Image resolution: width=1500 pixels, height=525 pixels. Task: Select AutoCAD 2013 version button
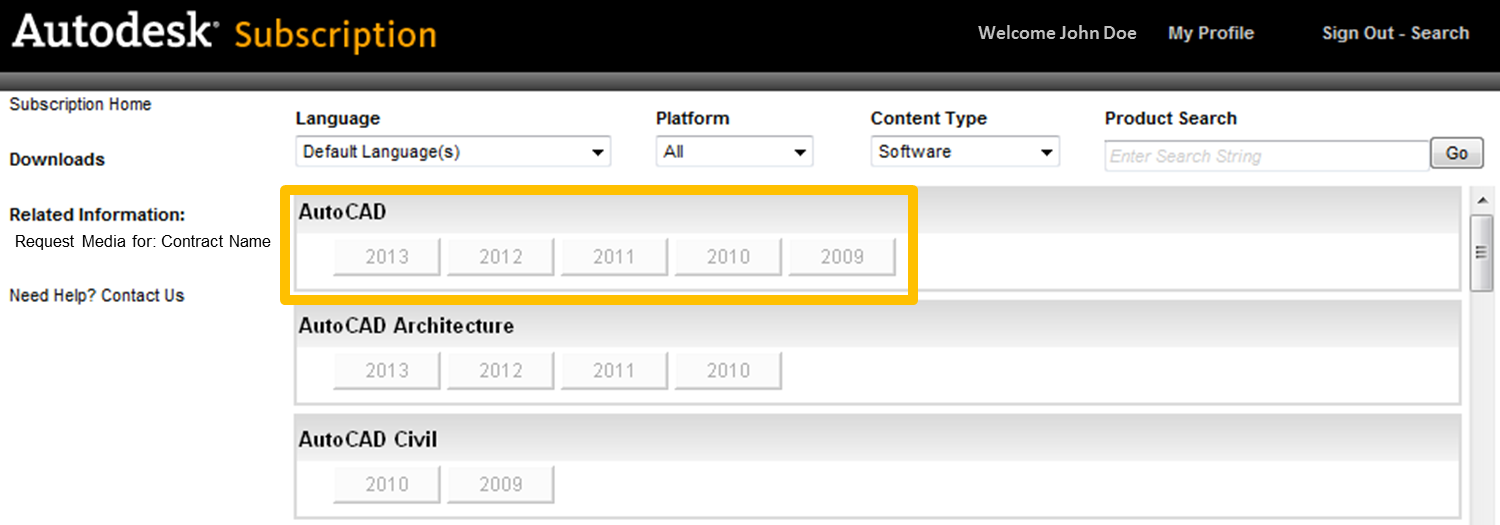pyautogui.click(x=387, y=257)
